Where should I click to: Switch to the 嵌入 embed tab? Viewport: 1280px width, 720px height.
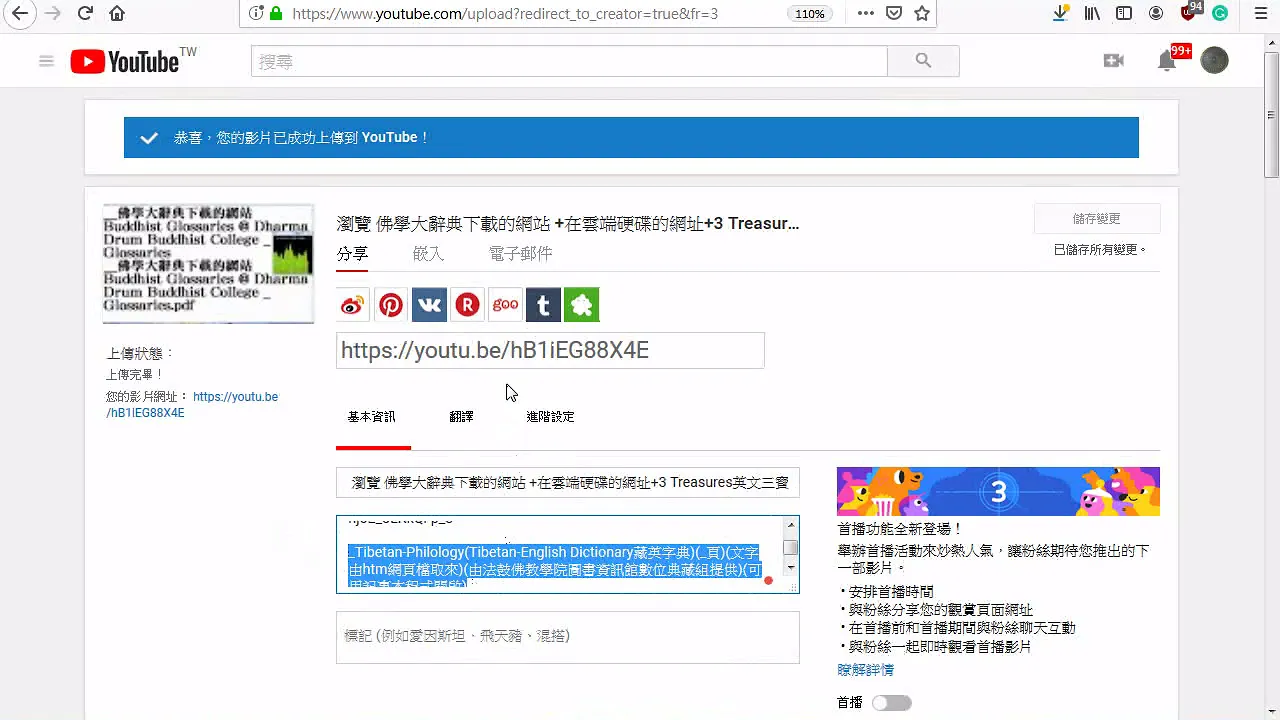click(x=428, y=254)
